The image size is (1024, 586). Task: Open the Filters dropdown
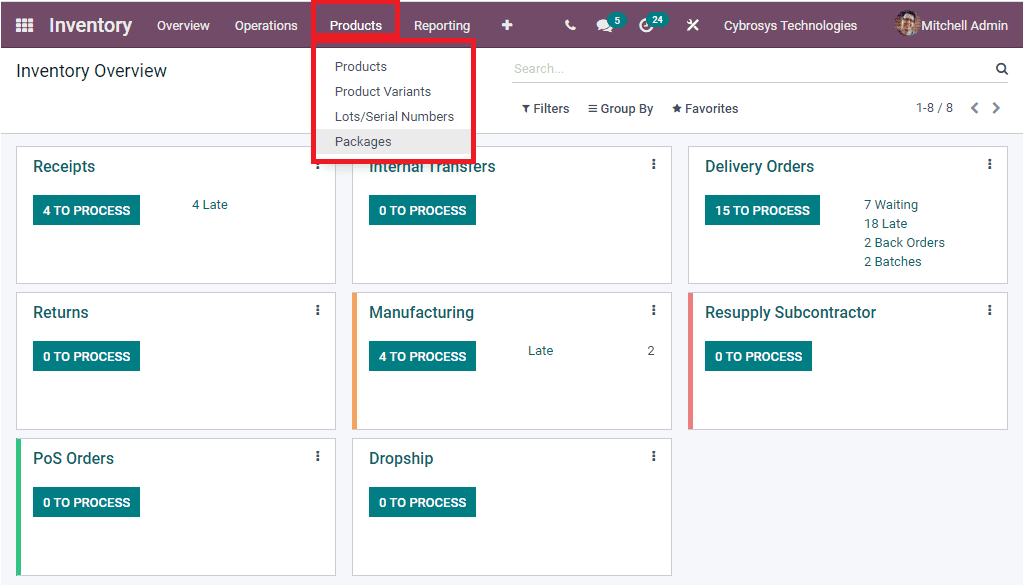545,108
